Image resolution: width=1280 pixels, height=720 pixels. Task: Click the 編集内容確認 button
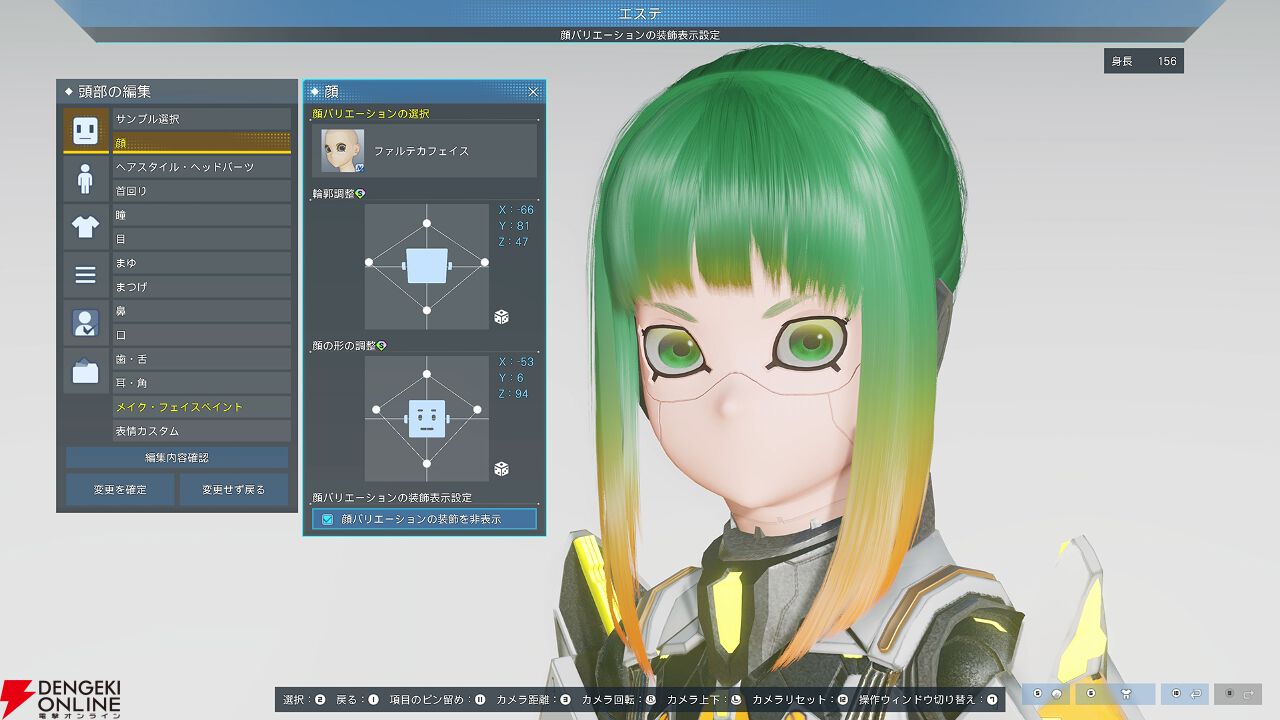click(x=177, y=457)
